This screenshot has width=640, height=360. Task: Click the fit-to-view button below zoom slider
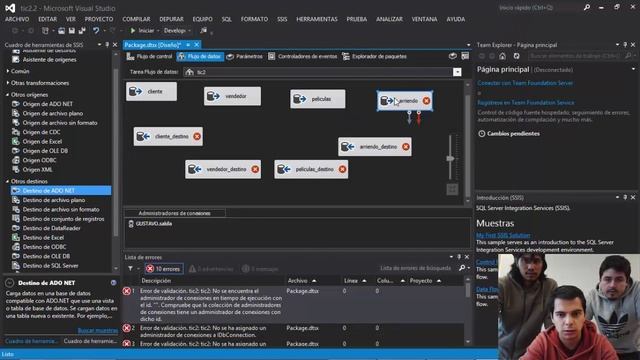(452, 189)
